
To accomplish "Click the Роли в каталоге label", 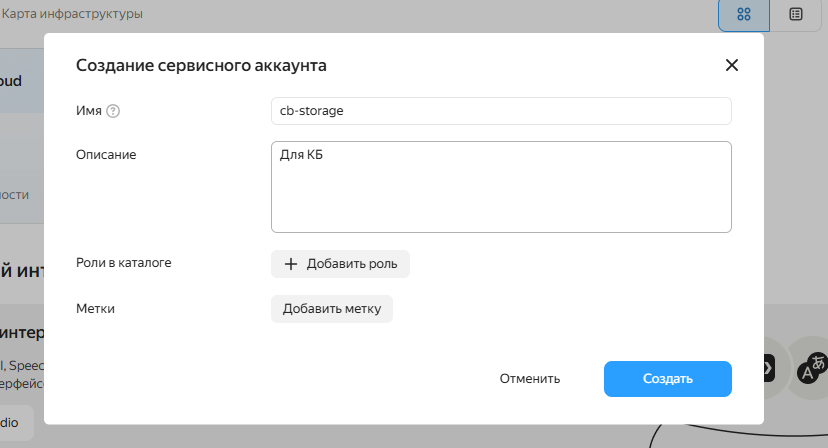I will tap(124, 263).
